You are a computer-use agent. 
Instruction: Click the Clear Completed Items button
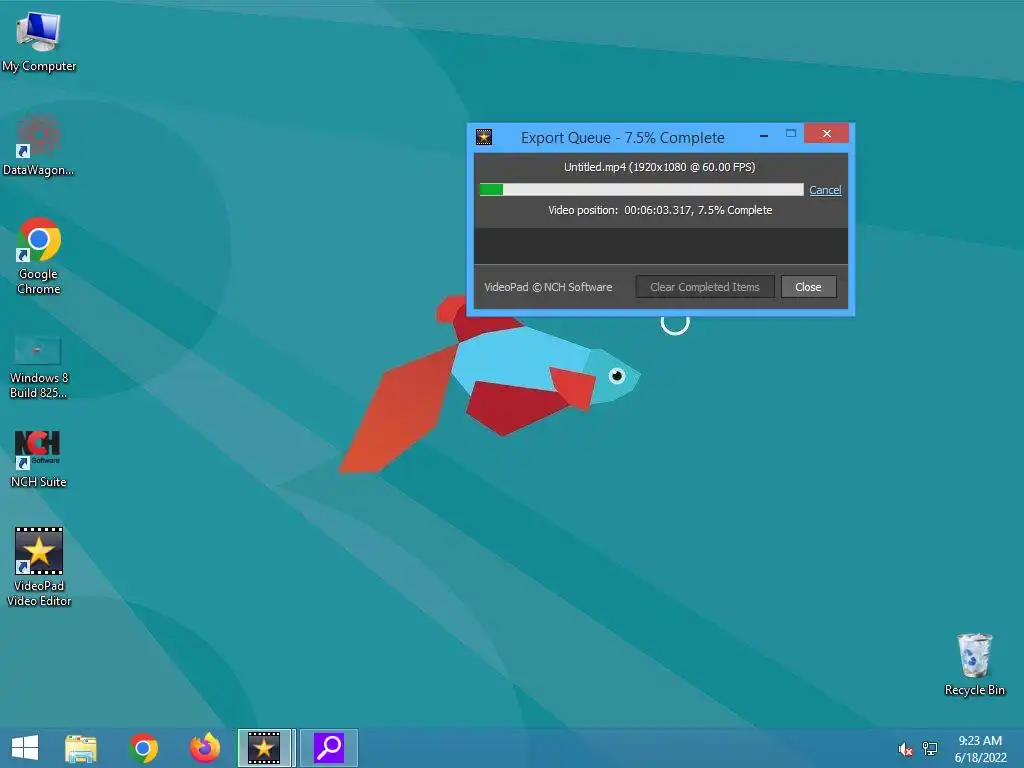tap(705, 287)
